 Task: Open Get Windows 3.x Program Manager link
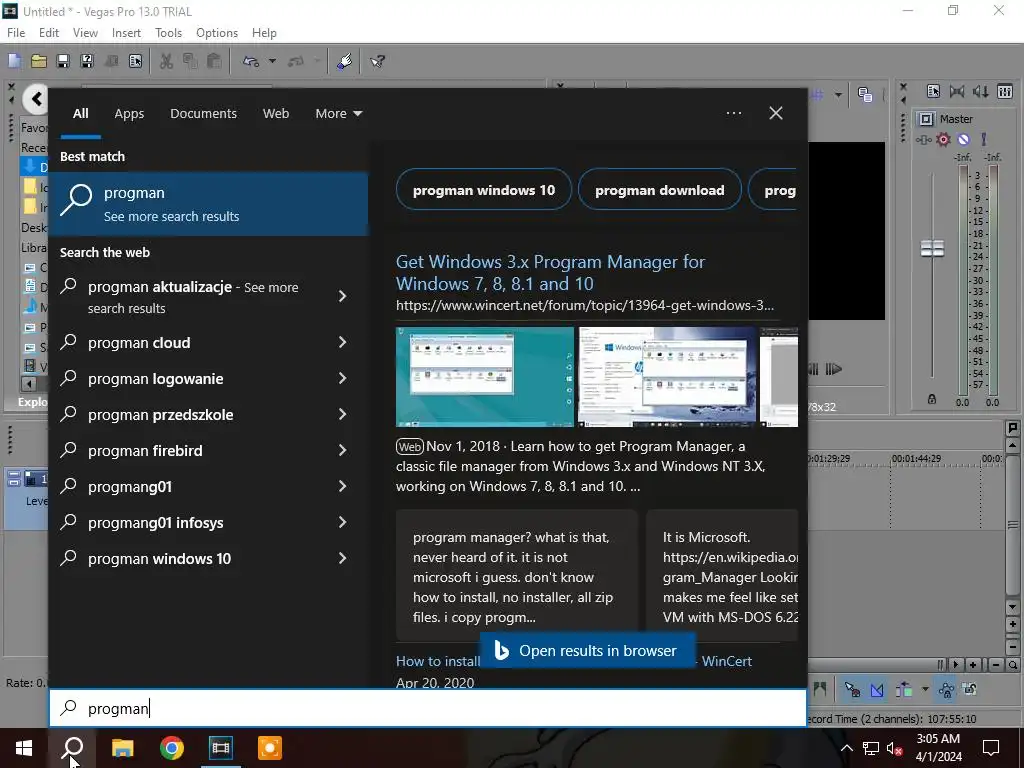coord(550,272)
